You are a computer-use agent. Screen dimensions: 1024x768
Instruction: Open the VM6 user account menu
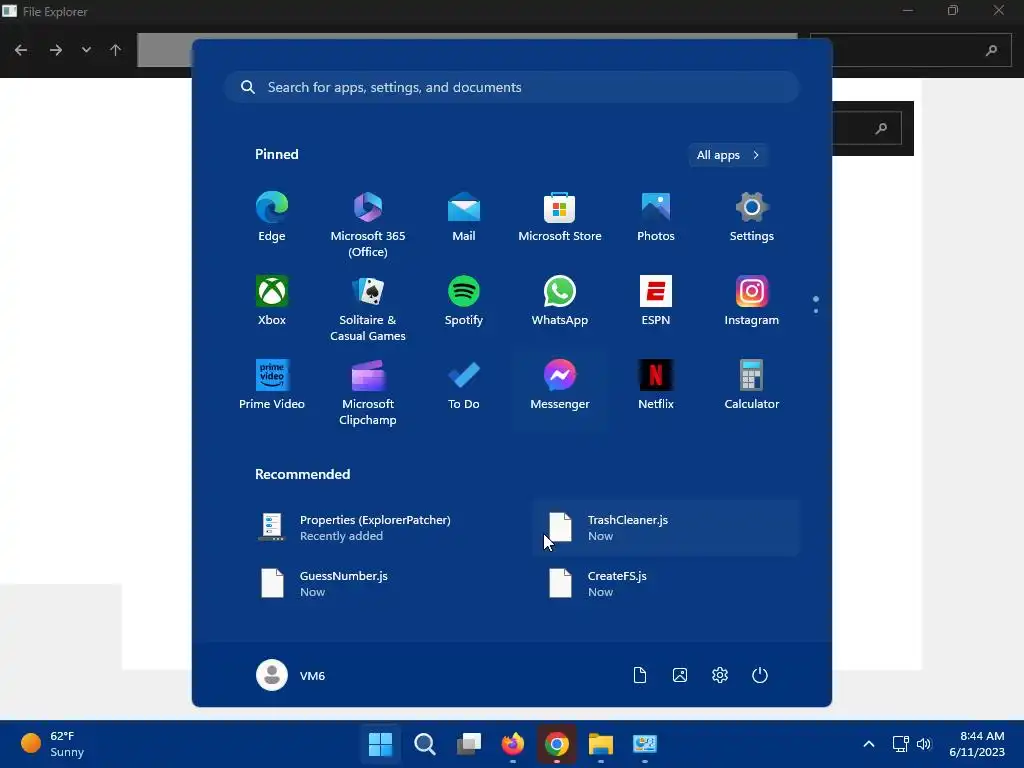point(291,675)
